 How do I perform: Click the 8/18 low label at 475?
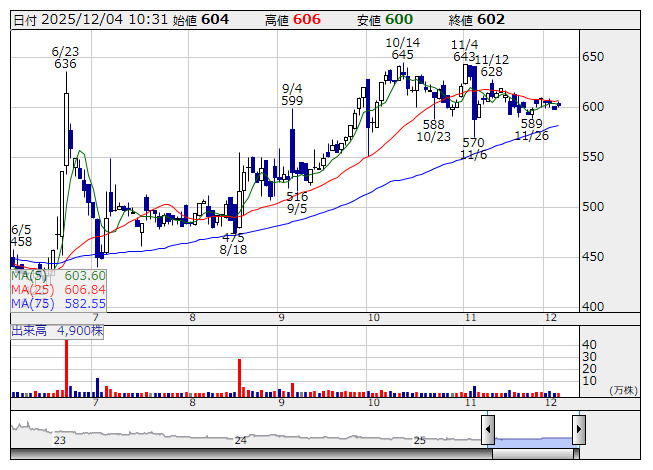(233, 244)
